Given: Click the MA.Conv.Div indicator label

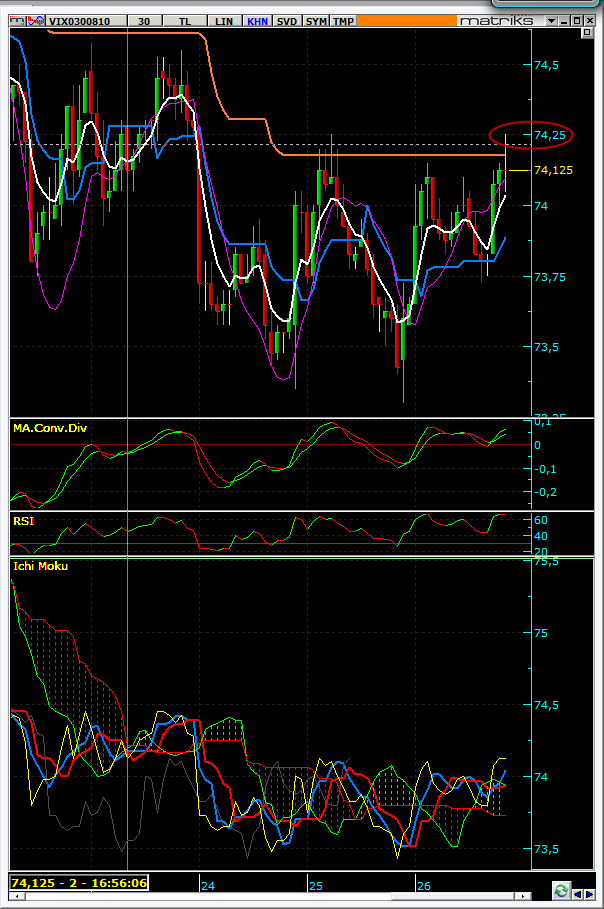Looking at the screenshot, I should click(x=48, y=427).
